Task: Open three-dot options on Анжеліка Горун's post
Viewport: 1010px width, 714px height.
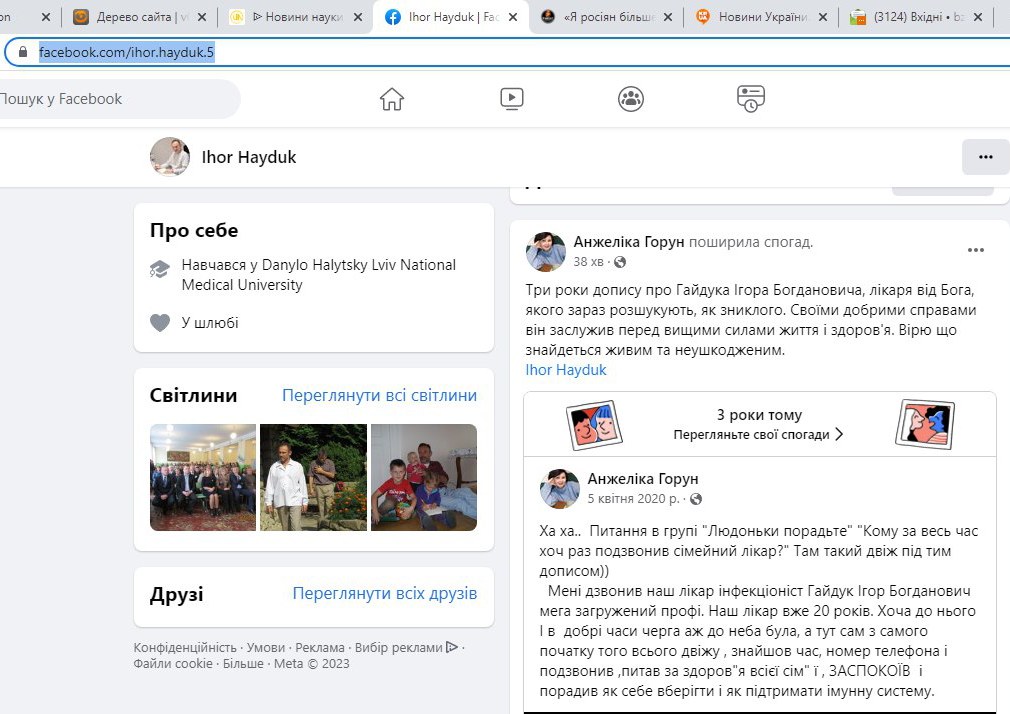Action: 975,250
